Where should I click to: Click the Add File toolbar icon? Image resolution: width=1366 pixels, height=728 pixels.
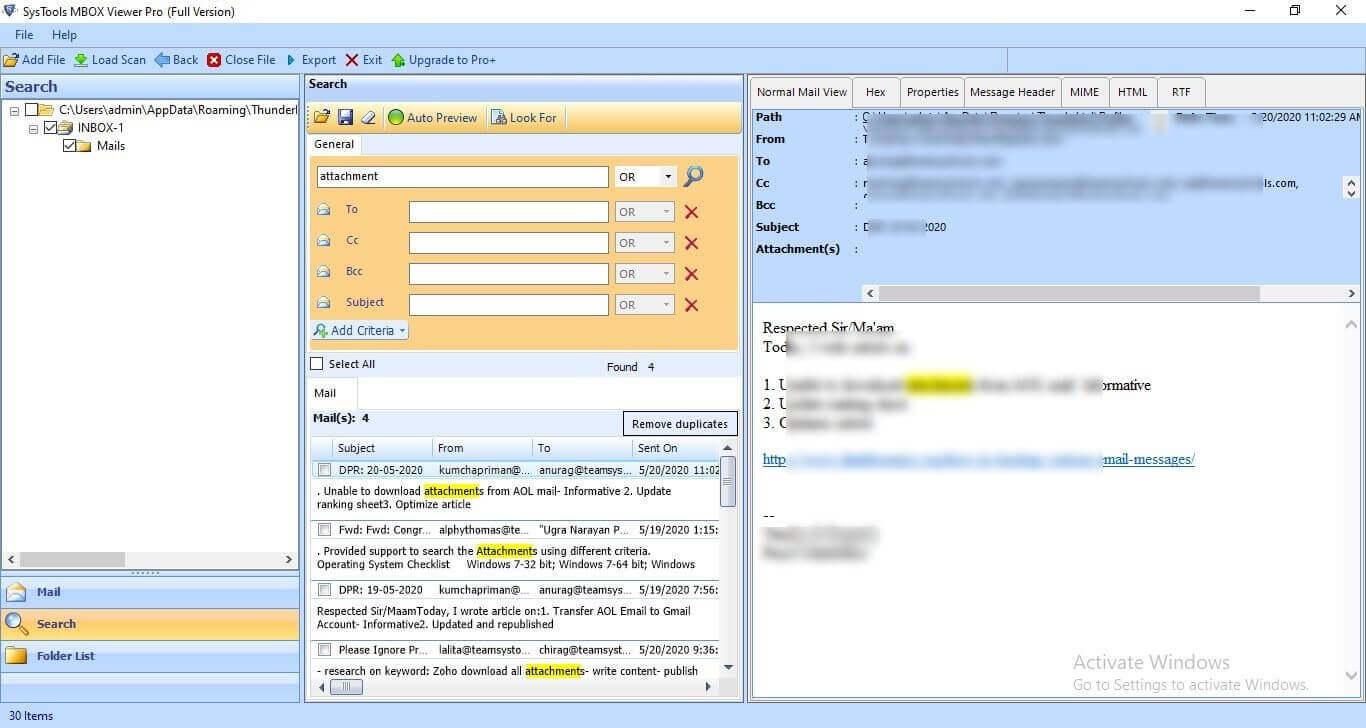(11, 60)
